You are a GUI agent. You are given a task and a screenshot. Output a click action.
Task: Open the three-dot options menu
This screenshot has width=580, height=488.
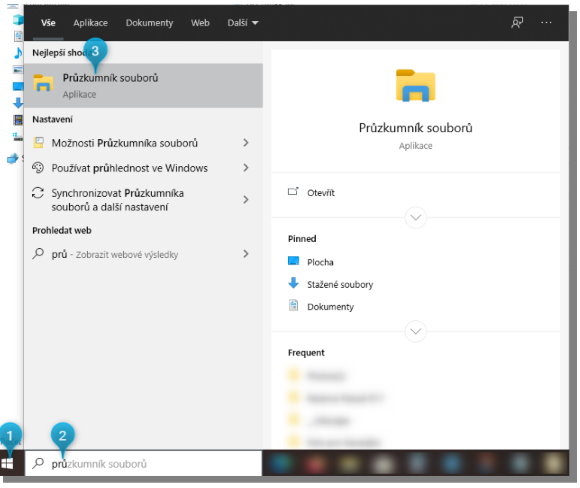[546, 23]
